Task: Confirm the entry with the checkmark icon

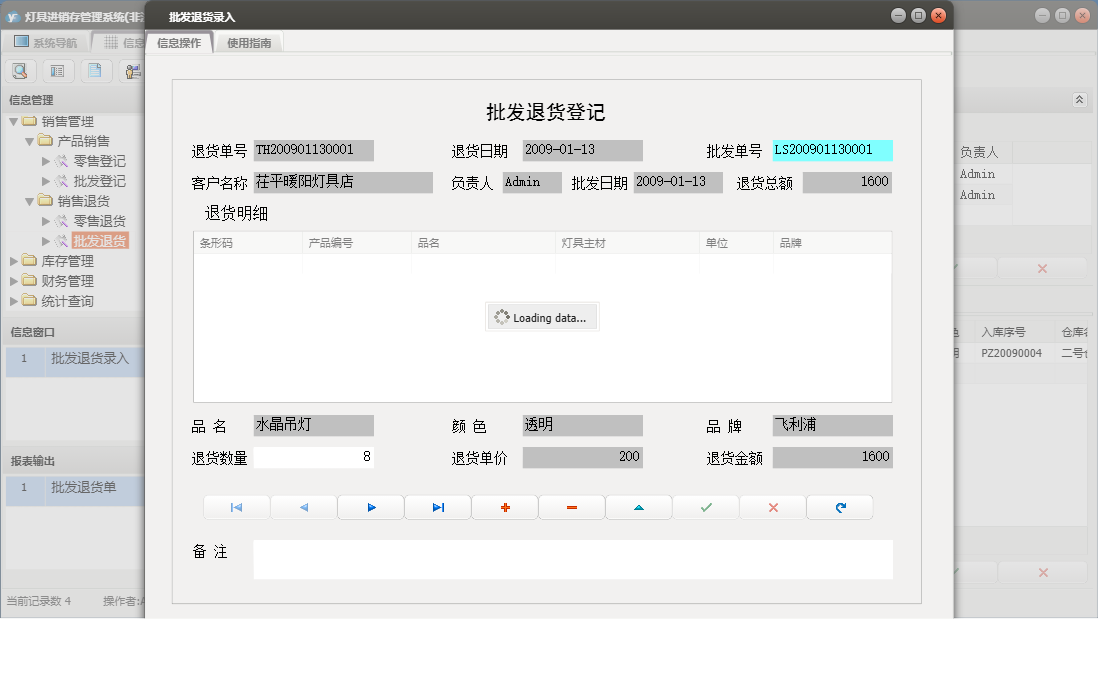Action: (x=705, y=507)
